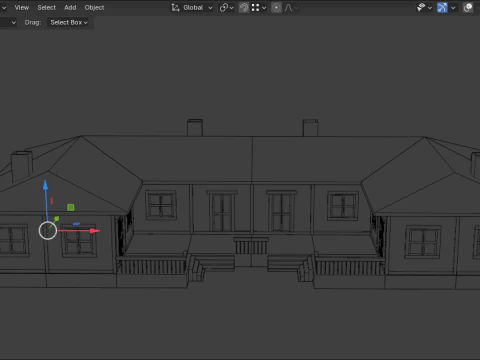Click the red X-axis gizmo arrow

[x=95, y=231]
